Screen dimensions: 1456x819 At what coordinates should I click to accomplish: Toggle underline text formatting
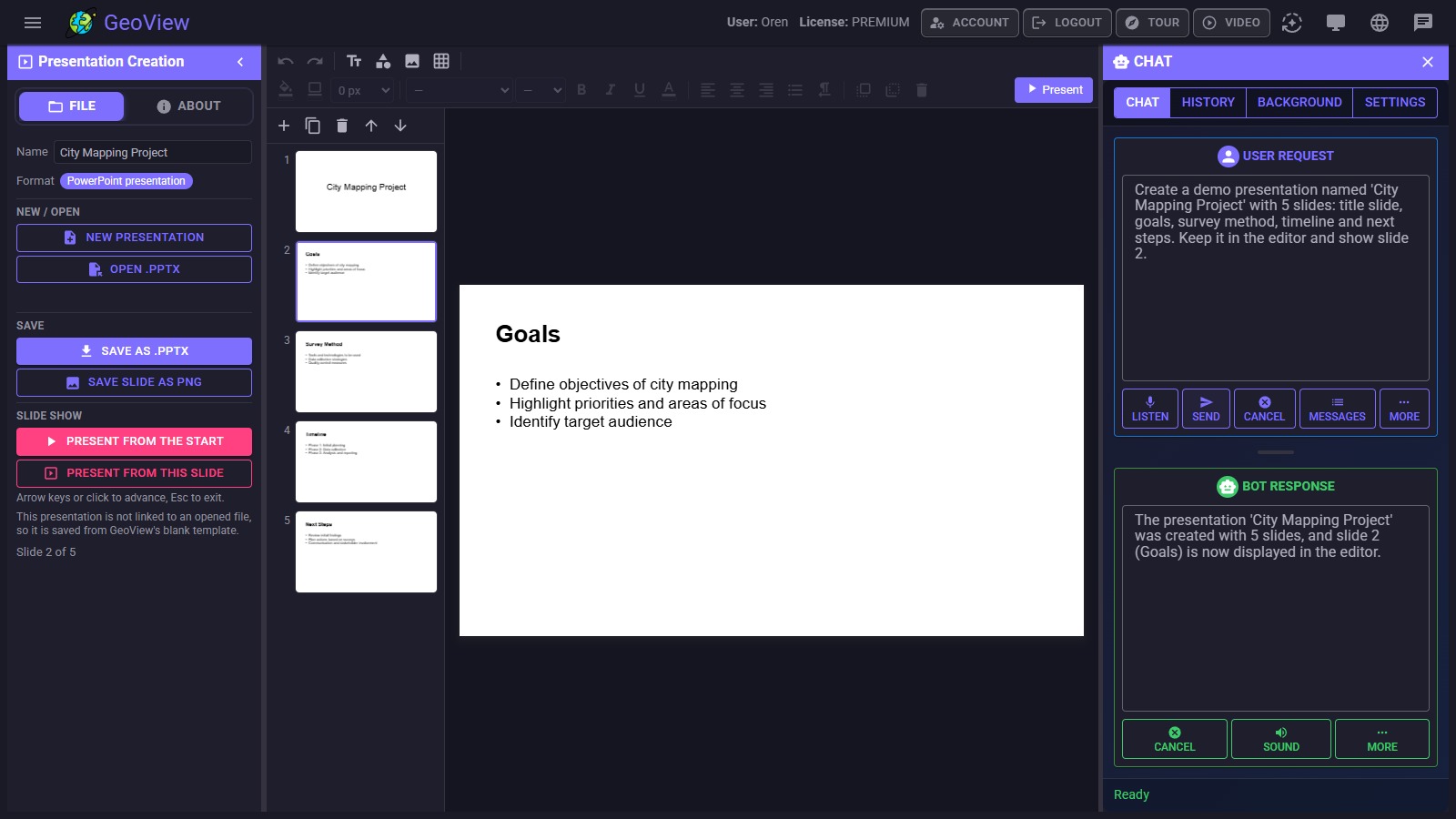pos(640,89)
